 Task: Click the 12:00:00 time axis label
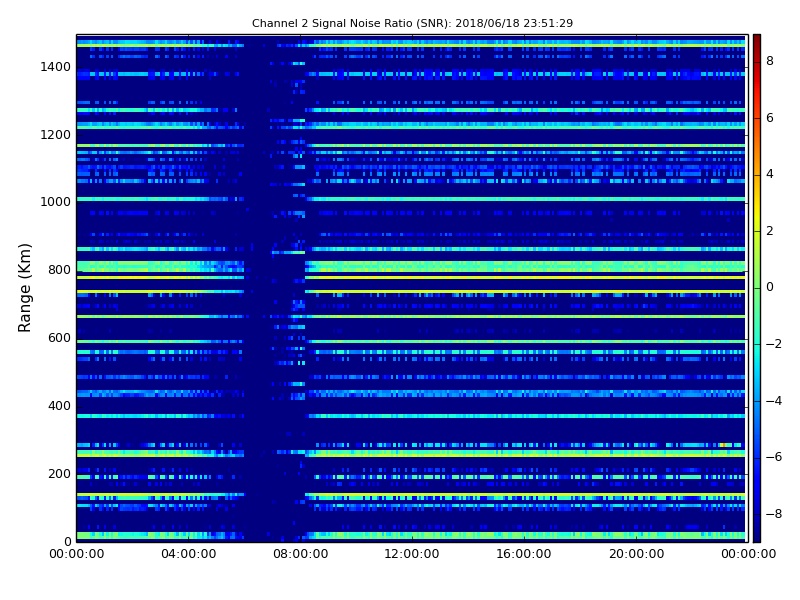[412, 554]
